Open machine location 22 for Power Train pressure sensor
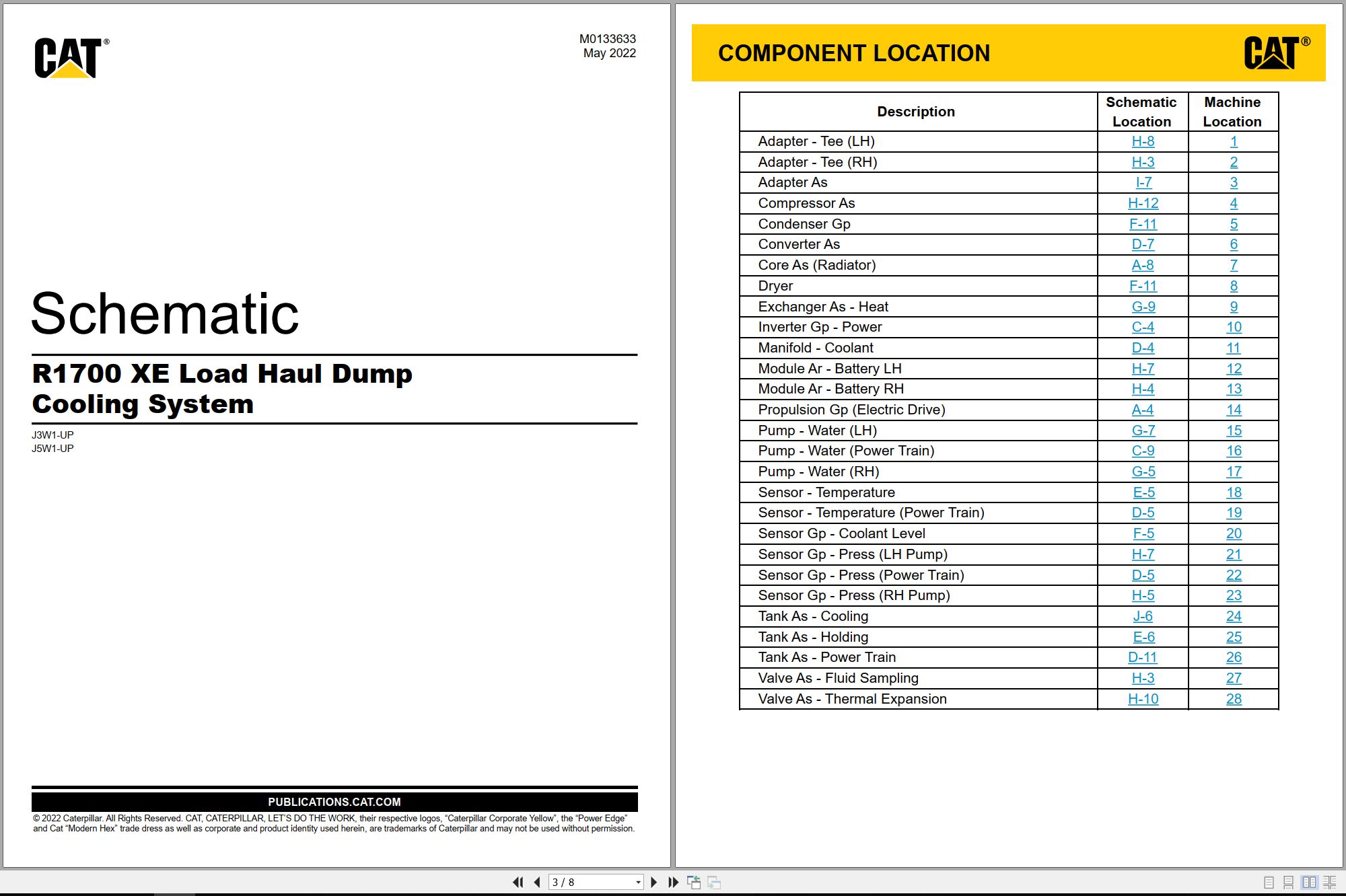This screenshot has width=1346, height=896. [1234, 575]
